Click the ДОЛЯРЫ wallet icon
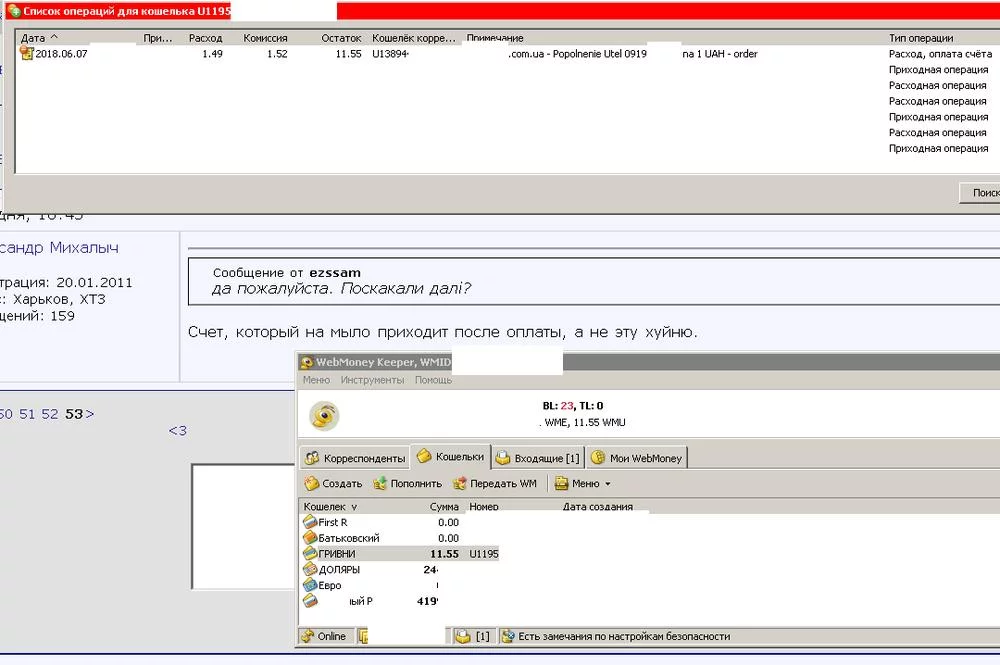Image resolution: width=1000 pixels, height=665 pixels. click(310, 570)
